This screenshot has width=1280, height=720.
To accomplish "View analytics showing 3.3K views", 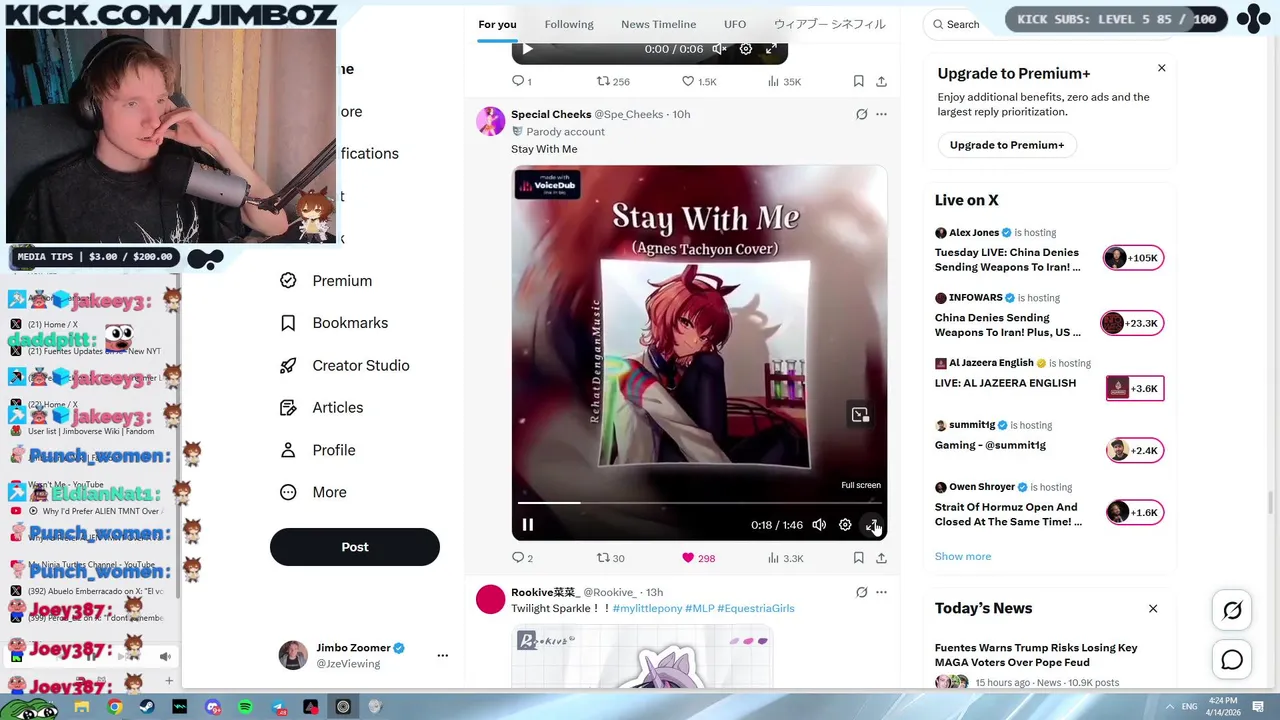I will (785, 558).
